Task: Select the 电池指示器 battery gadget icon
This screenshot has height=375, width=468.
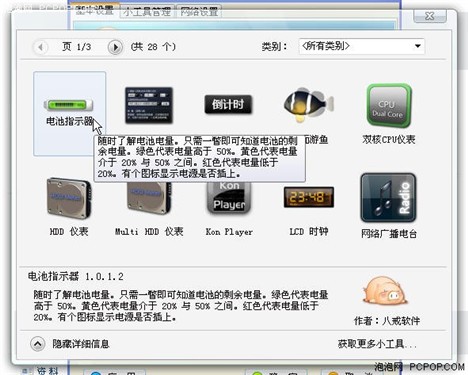Action: 69,105
